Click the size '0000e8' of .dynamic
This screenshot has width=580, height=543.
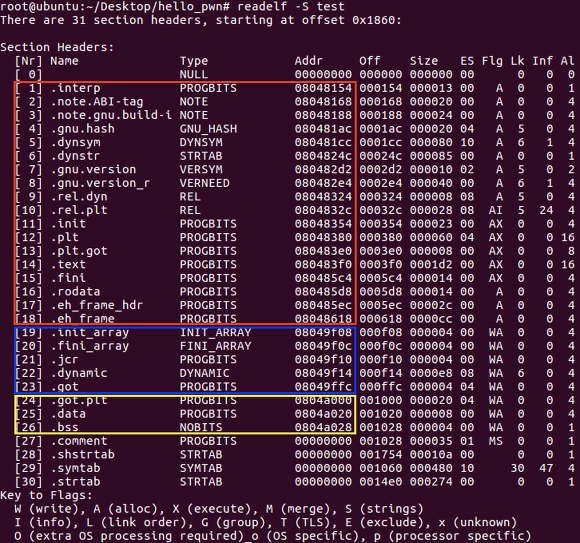click(431, 373)
